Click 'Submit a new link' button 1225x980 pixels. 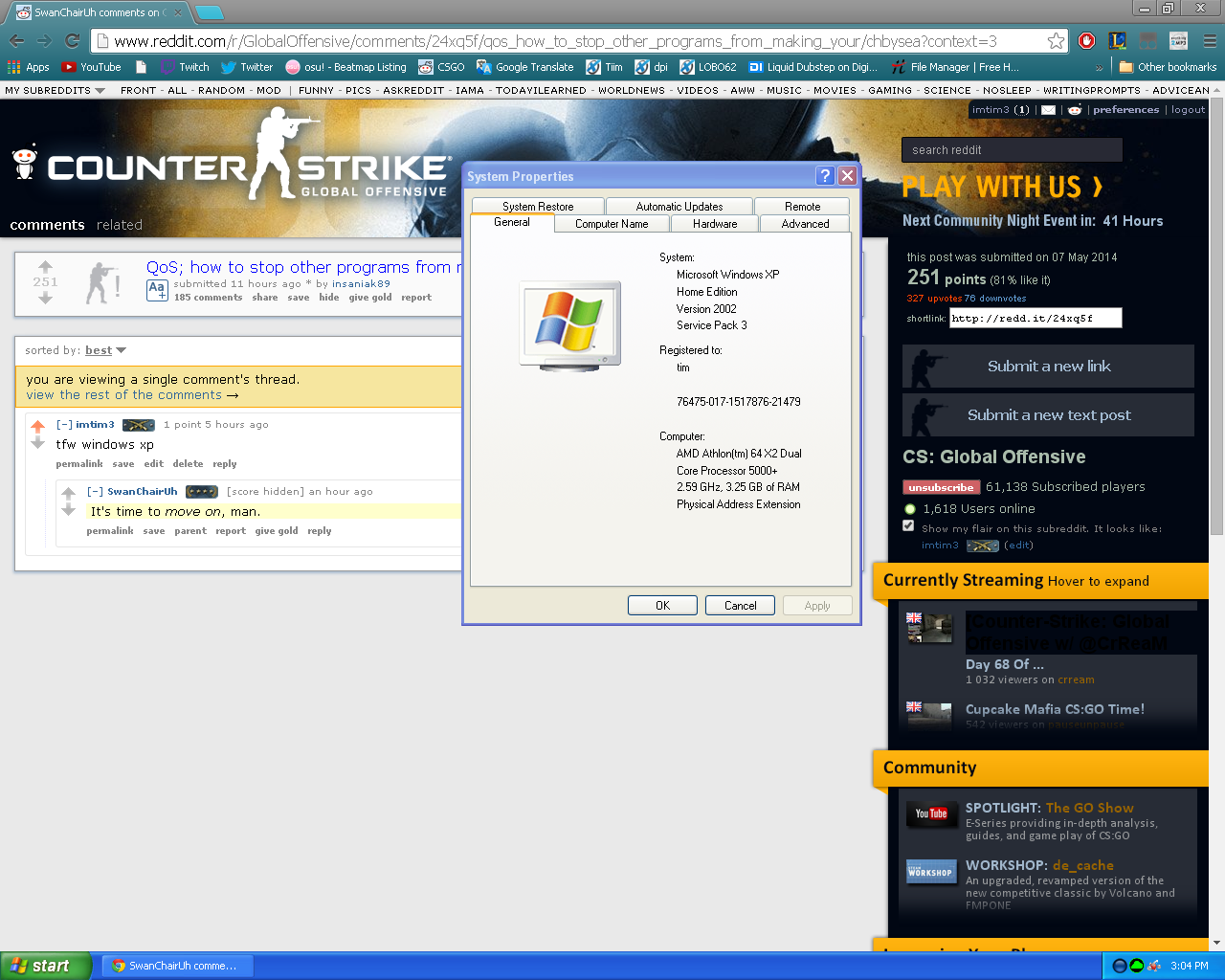pyautogui.click(x=1048, y=366)
